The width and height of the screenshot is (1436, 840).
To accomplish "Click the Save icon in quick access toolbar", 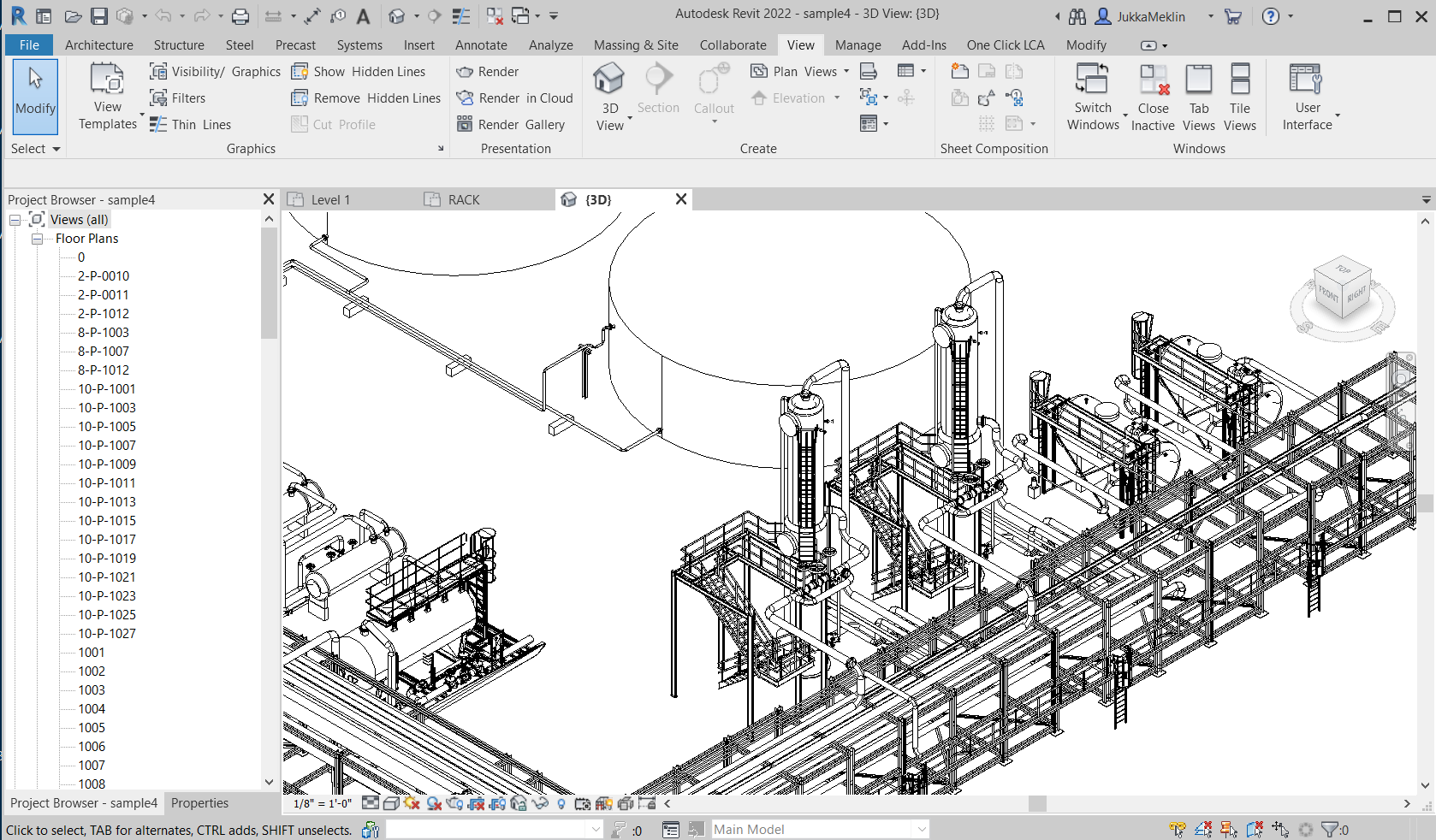I will [x=99, y=16].
